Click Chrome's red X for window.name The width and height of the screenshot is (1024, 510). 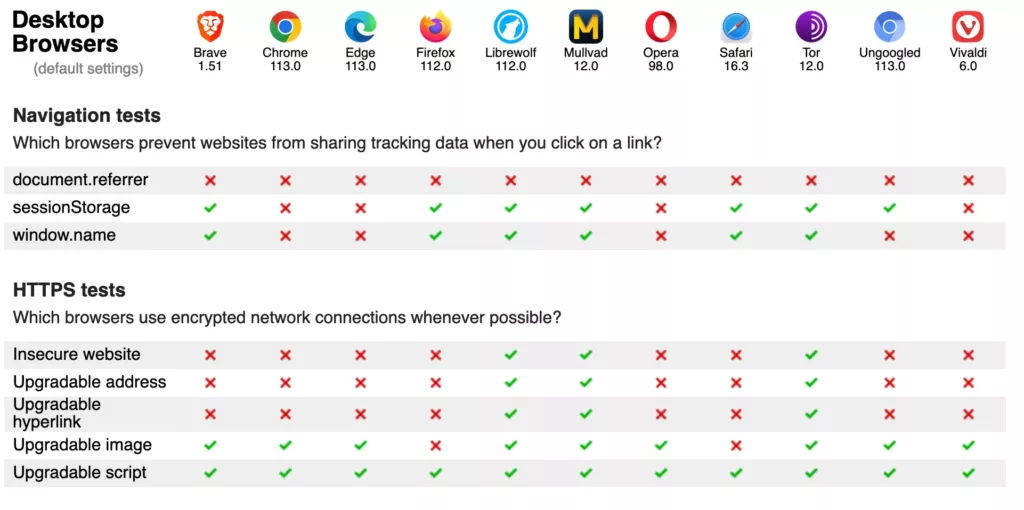[x=285, y=236]
